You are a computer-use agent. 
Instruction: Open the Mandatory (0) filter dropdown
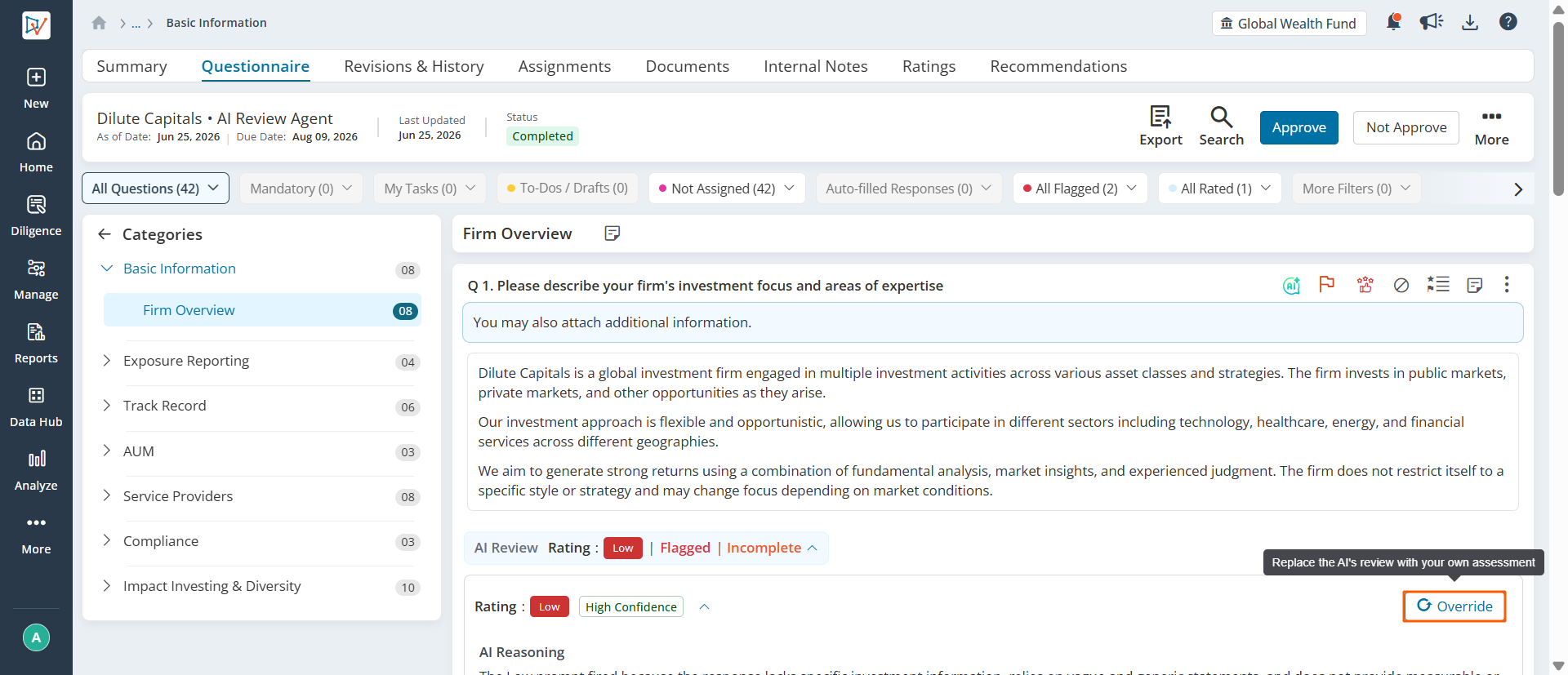pyautogui.click(x=301, y=189)
